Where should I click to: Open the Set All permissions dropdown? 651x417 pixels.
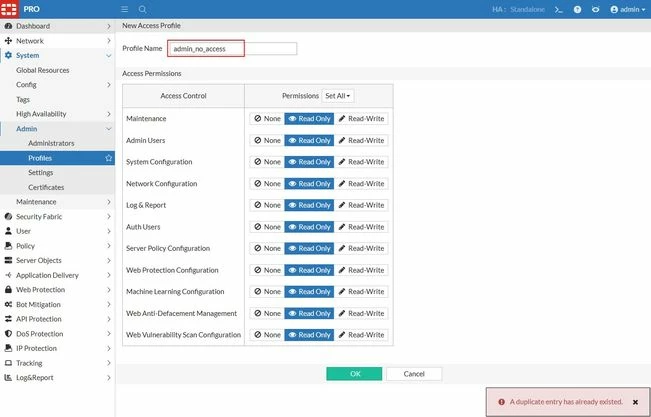pos(338,96)
